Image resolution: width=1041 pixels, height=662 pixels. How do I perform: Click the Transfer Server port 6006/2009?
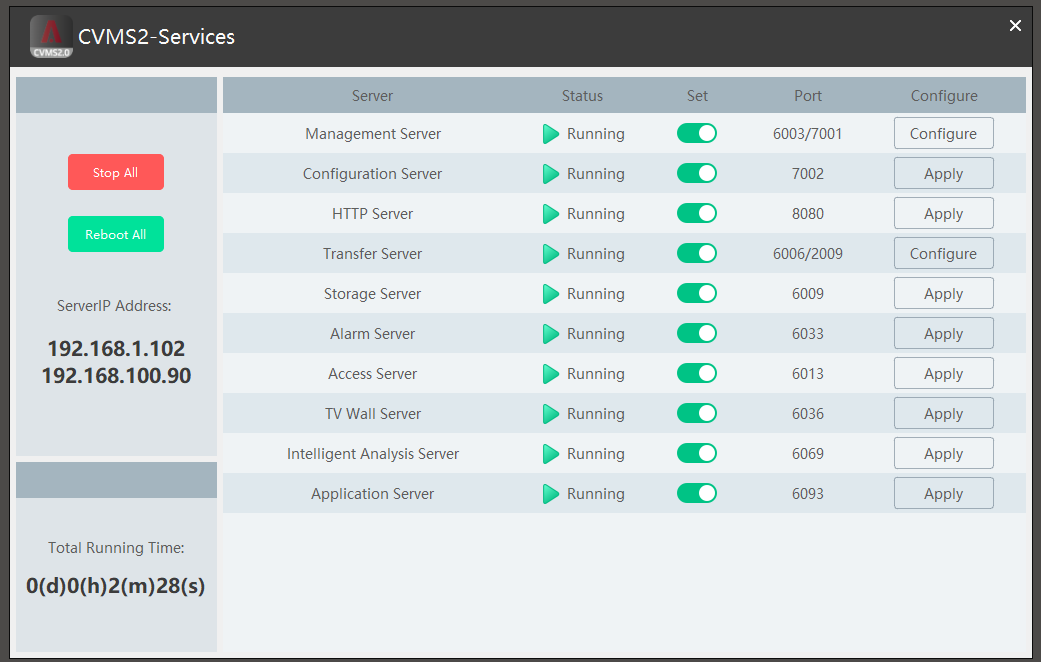tap(807, 254)
